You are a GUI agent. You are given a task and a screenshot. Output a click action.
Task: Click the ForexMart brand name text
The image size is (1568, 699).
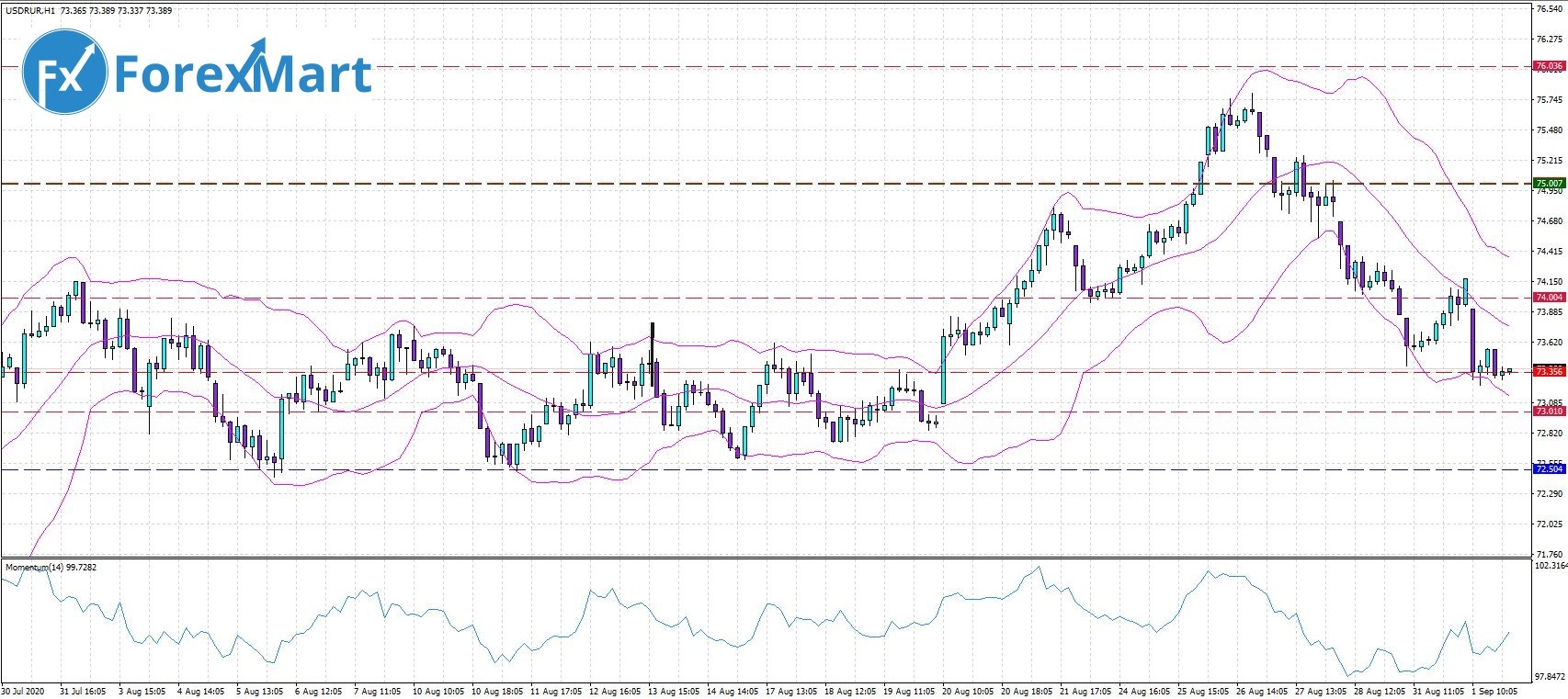[244, 73]
